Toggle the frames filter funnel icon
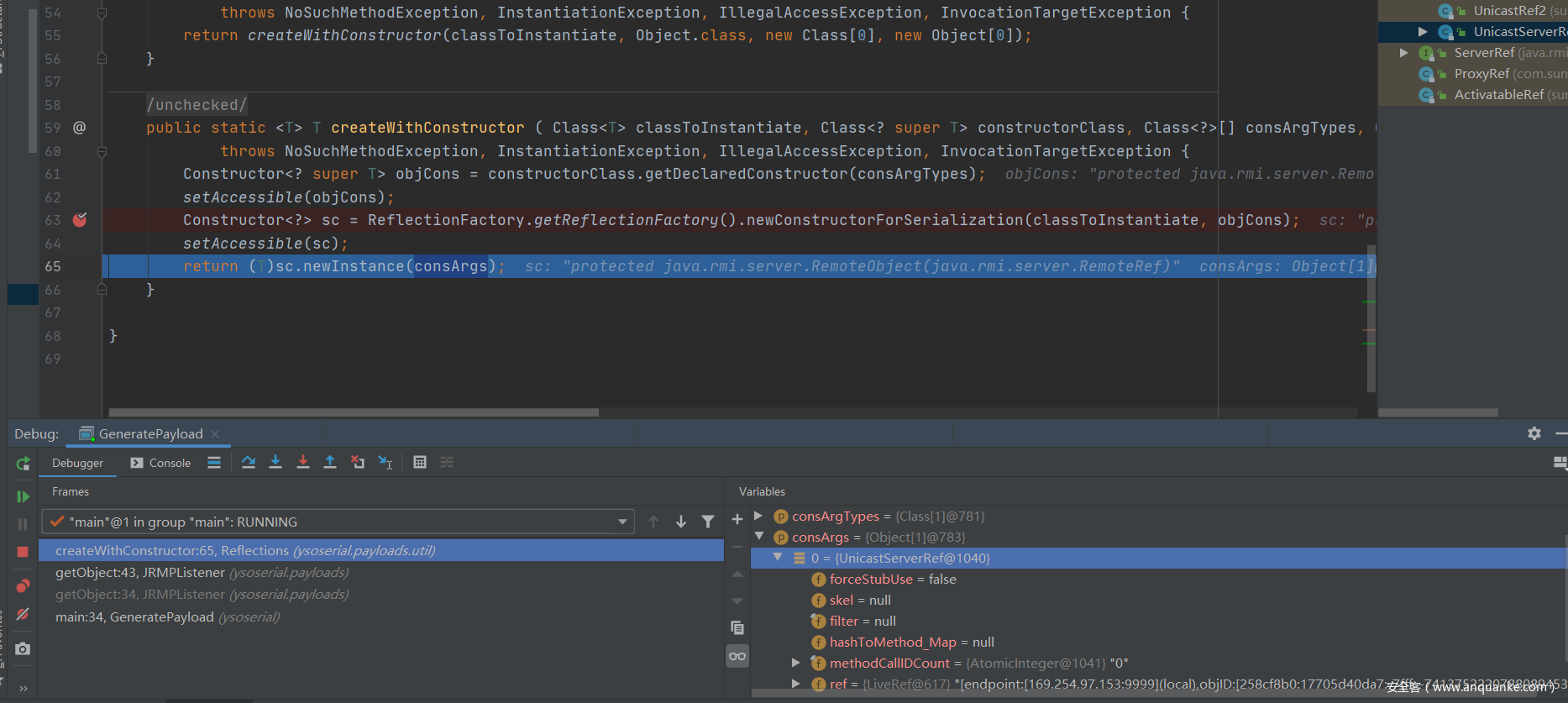 click(x=708, y=522)
